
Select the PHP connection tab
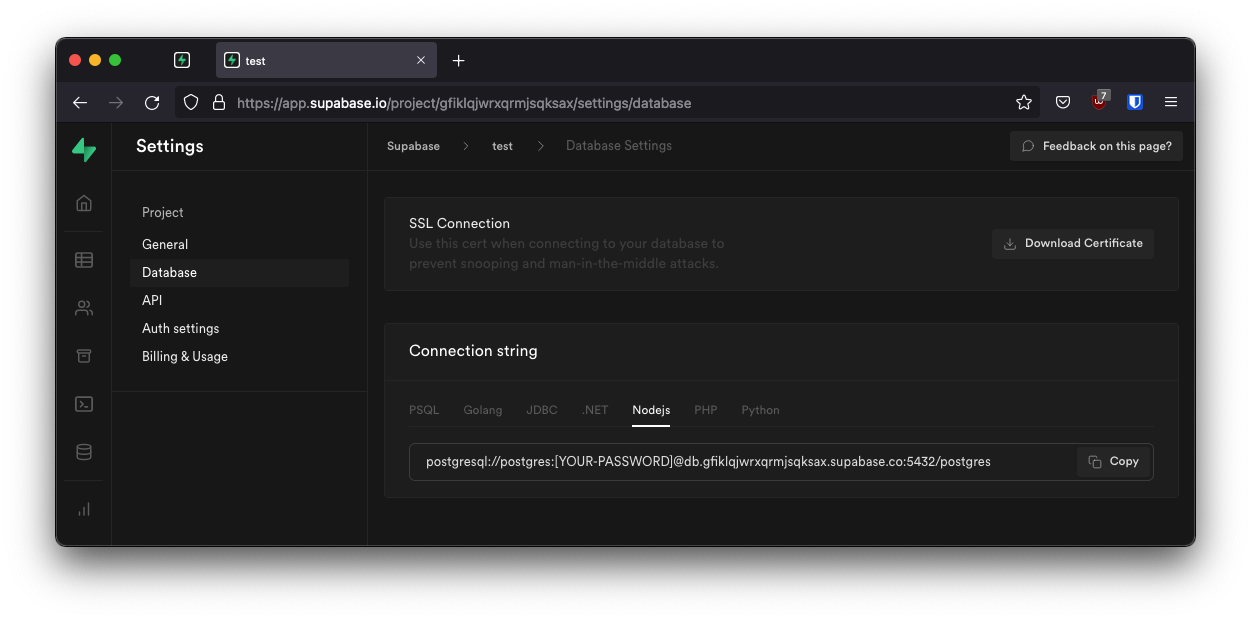tap(706, 410)
